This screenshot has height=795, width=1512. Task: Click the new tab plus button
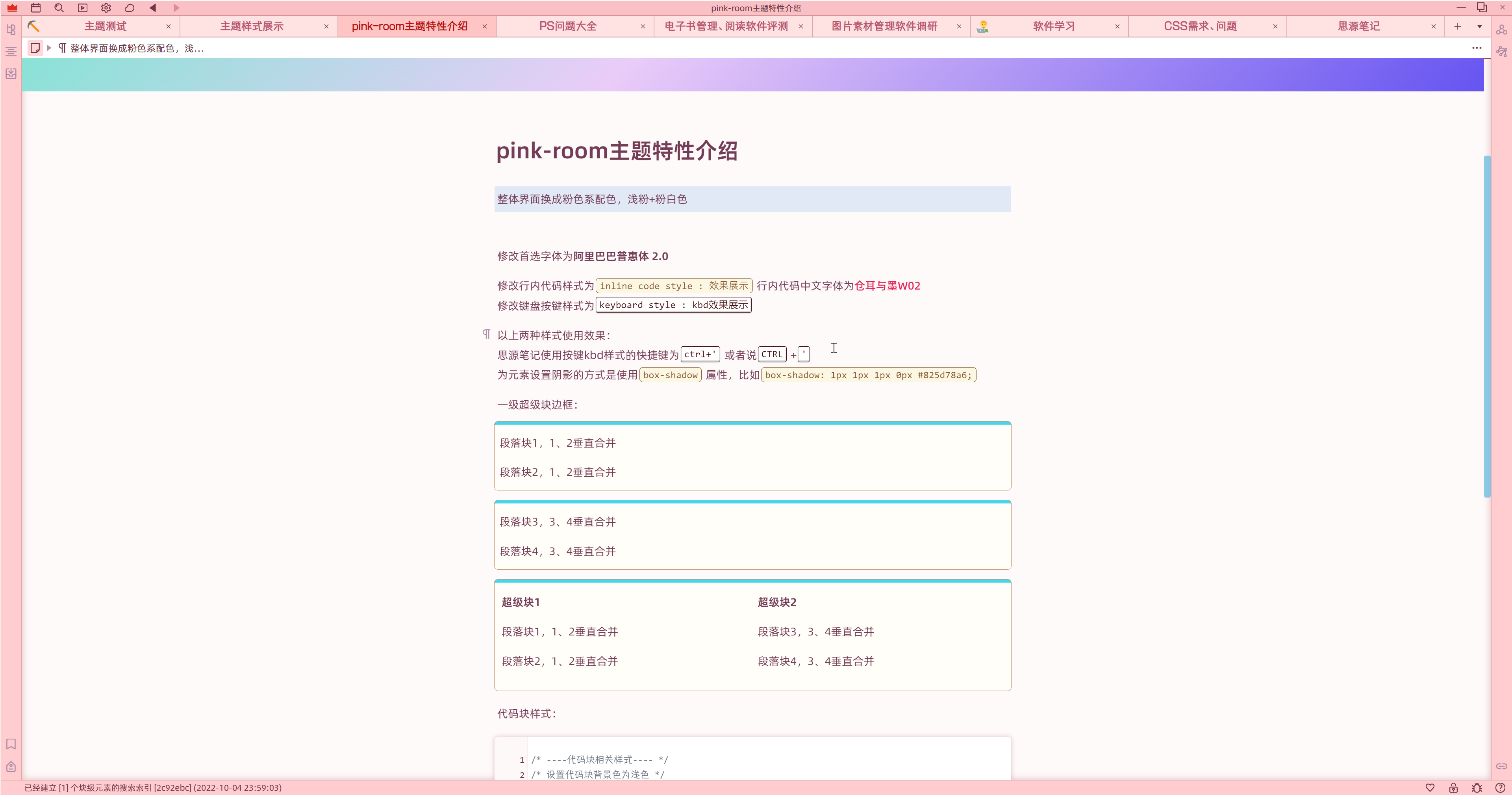tap(1457, 26)
